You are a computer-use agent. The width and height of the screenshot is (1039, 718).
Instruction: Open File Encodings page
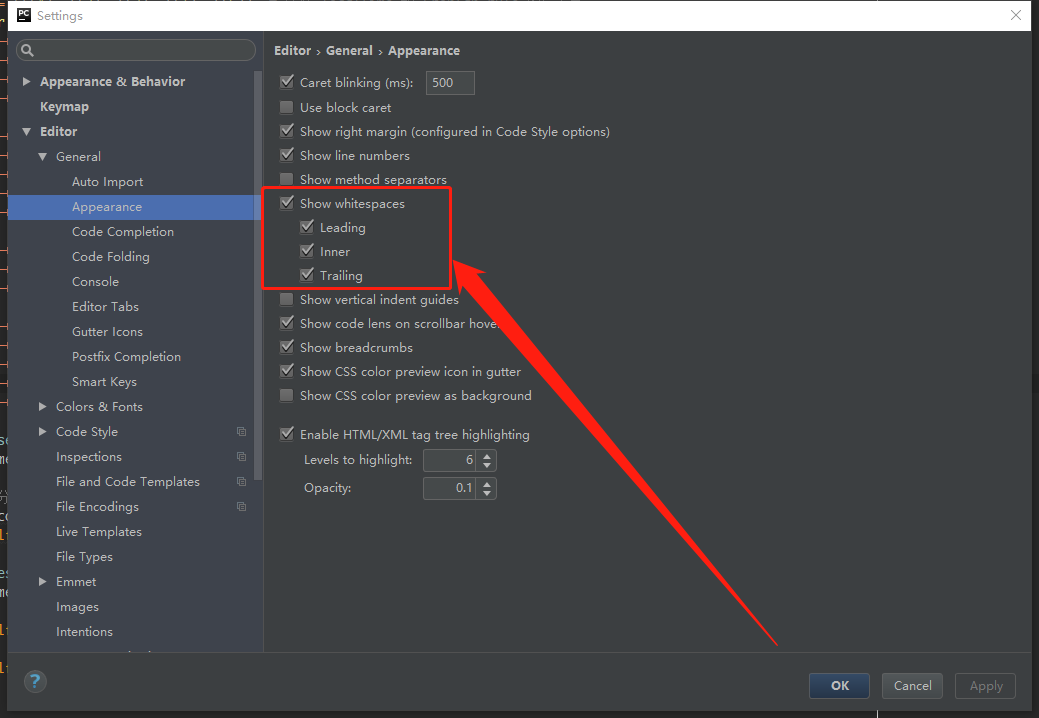coord(97,507)
